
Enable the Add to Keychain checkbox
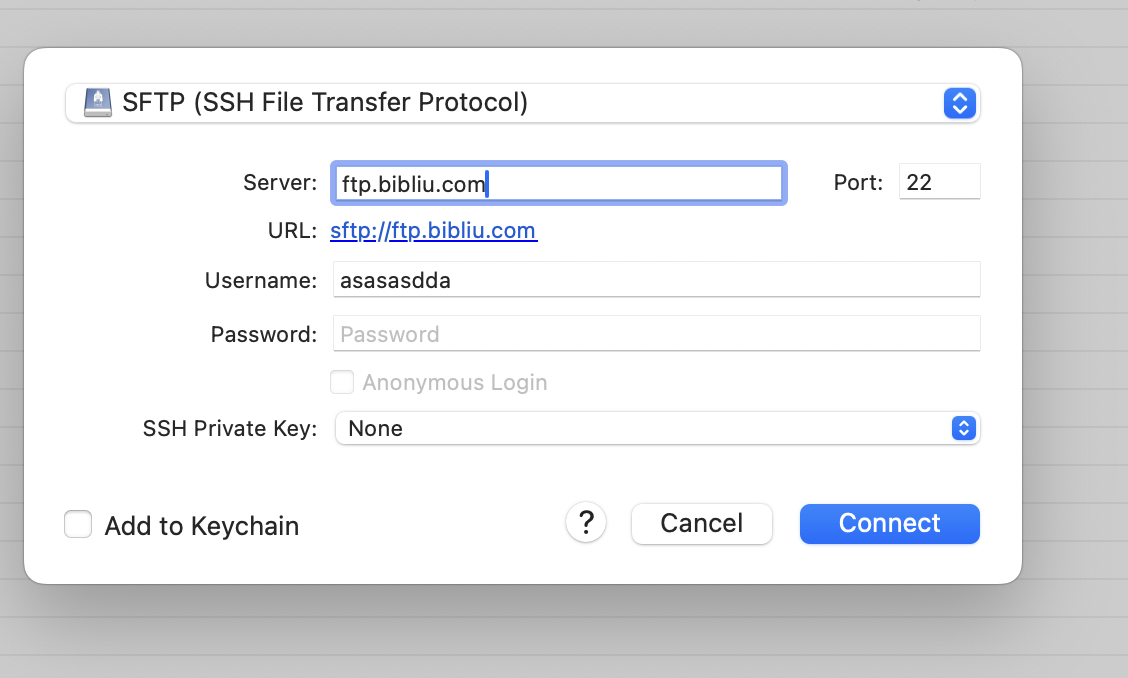coord(78,524)
